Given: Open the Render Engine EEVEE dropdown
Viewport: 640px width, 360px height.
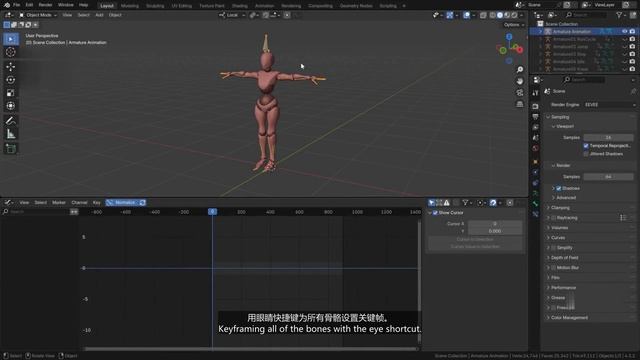Looking at the screenshot, I should click(609, 105).
